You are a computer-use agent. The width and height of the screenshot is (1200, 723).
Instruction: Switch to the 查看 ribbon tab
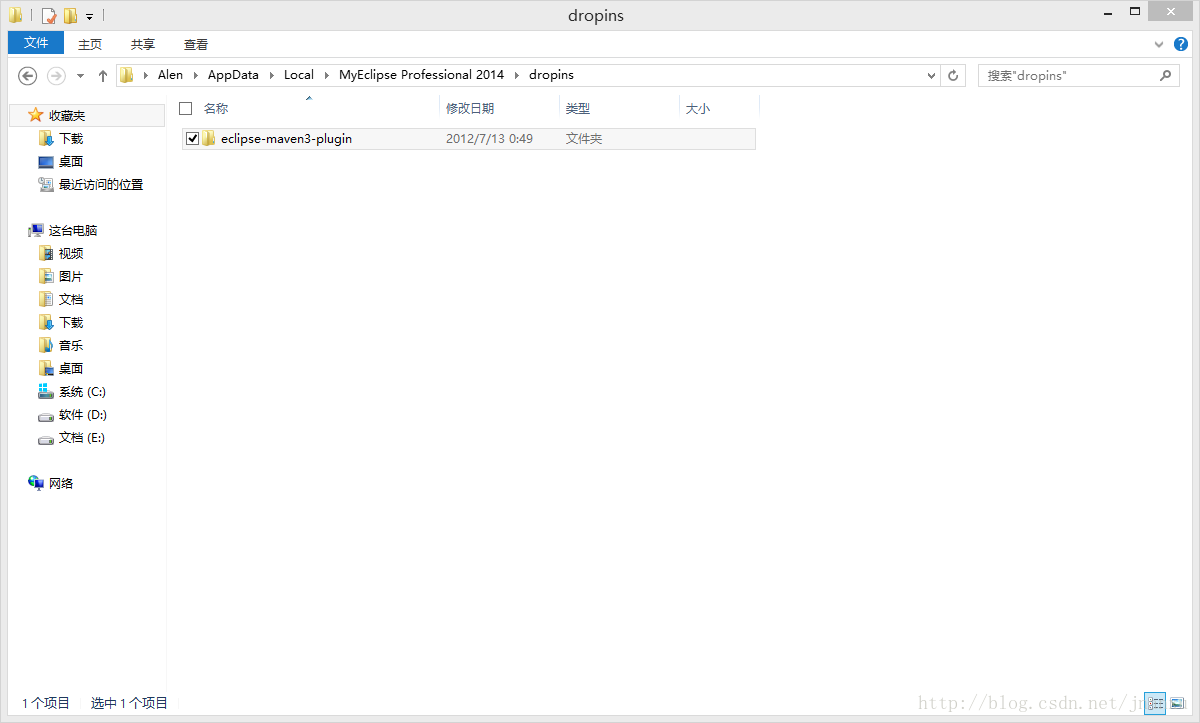(x=196, y=44)
